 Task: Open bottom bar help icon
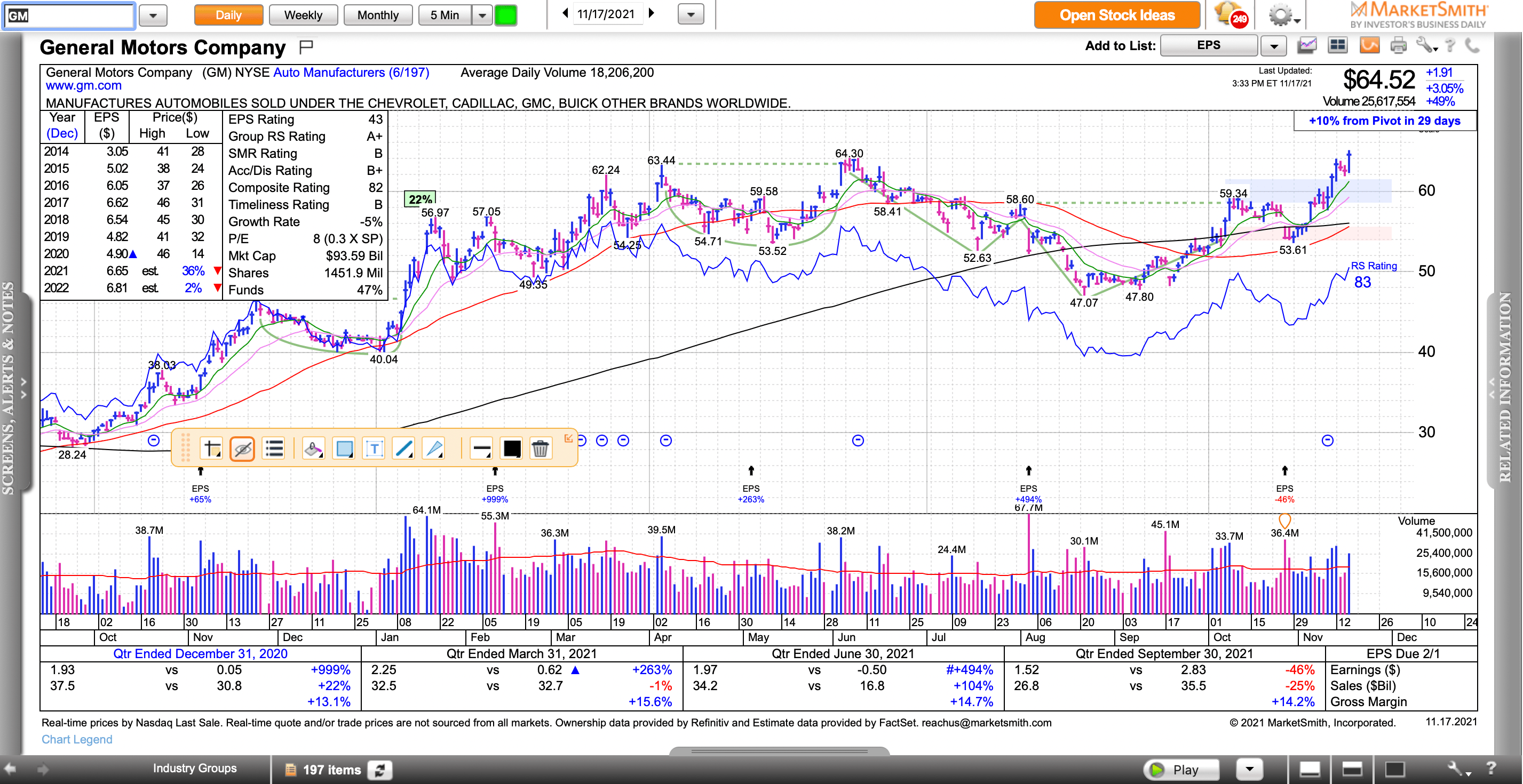[1492, 768]
